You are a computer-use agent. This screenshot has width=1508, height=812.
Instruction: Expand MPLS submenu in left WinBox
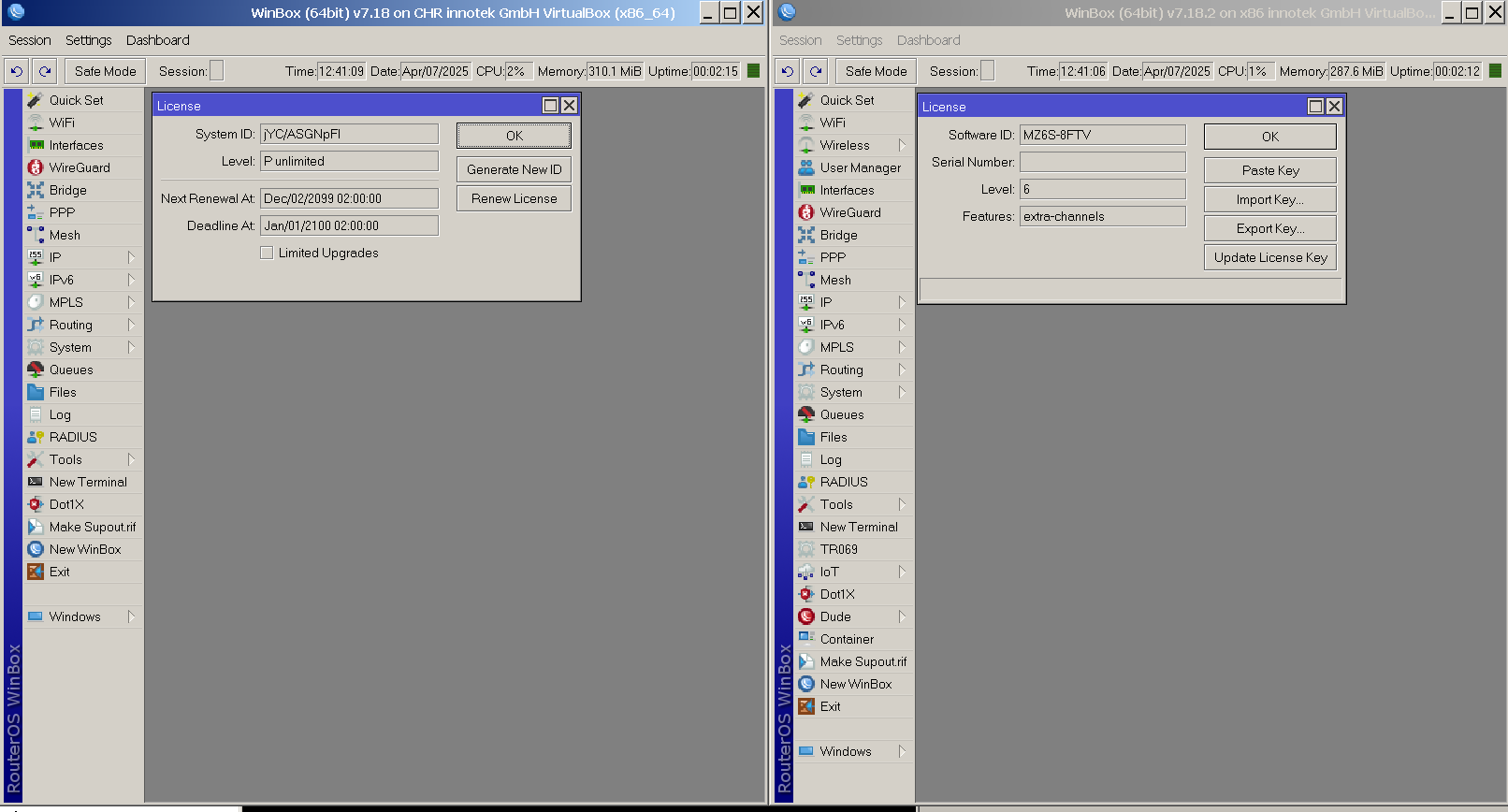coord(131,302)
